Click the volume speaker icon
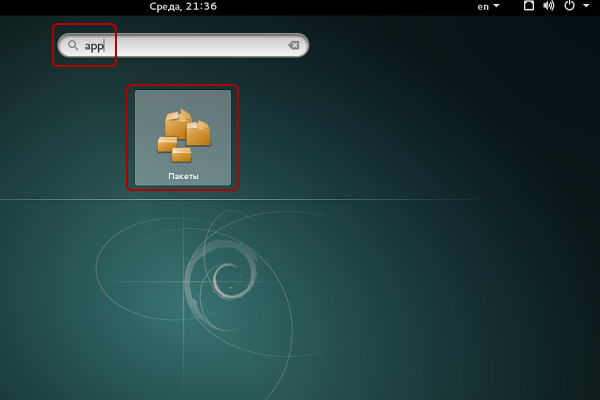 [x=548, y=6]
